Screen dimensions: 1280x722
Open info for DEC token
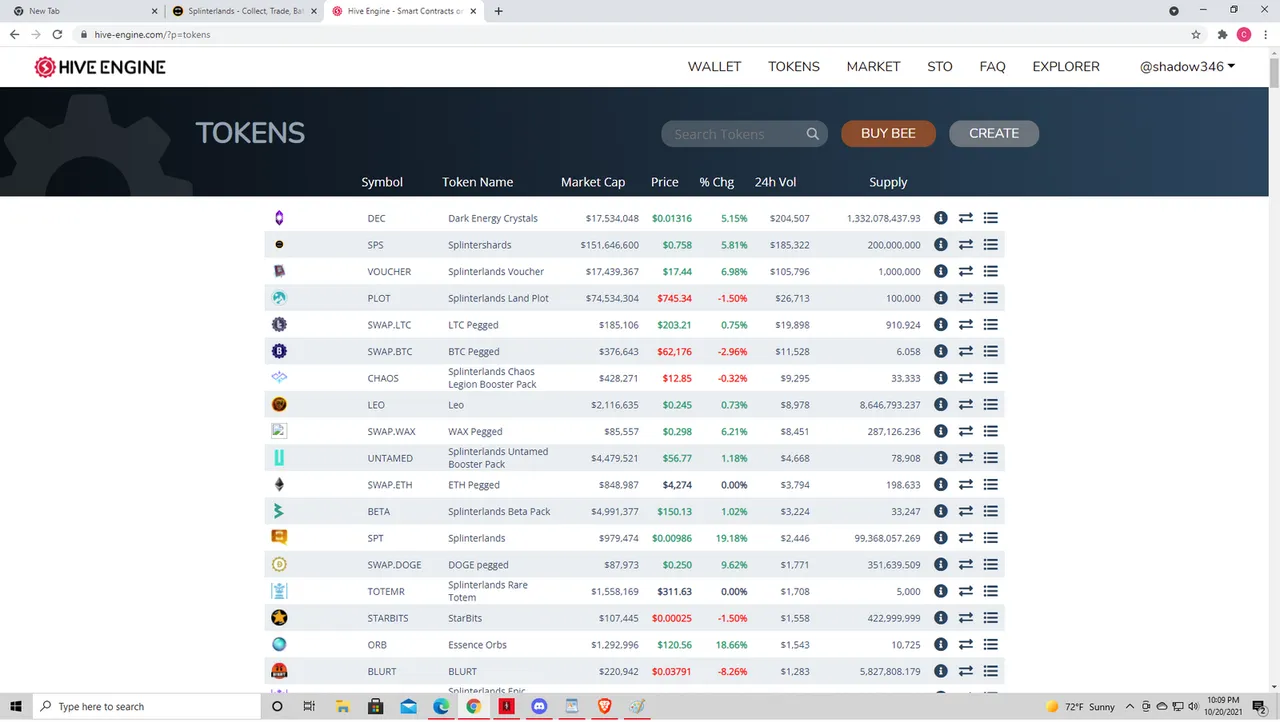pos(941,218)
